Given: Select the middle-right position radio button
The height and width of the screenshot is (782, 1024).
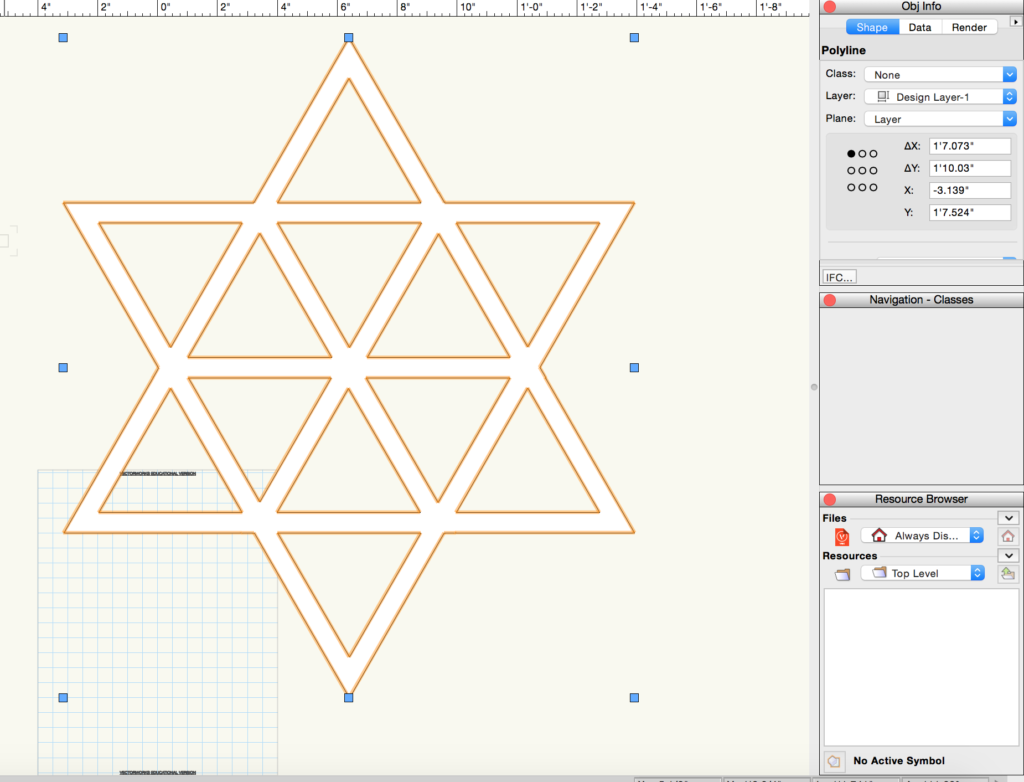Looking at the screenshot, I should tap(873, 171).
